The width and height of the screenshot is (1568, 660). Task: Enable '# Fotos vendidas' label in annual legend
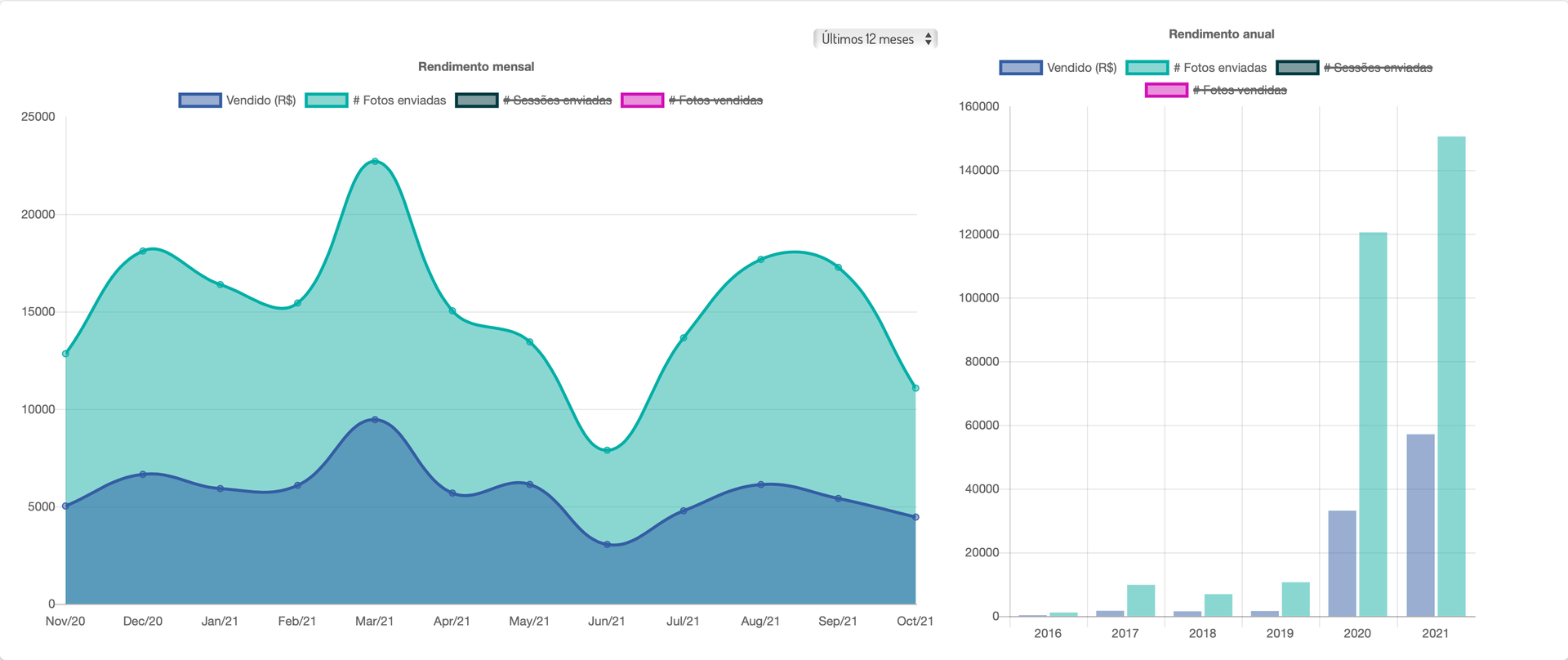pyautogui.click(x=1239, y=90)
